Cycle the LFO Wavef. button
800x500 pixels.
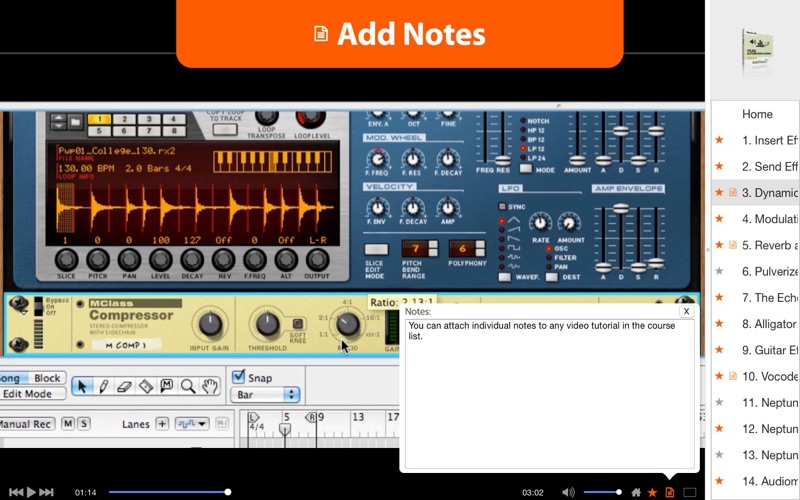point(505,277)
